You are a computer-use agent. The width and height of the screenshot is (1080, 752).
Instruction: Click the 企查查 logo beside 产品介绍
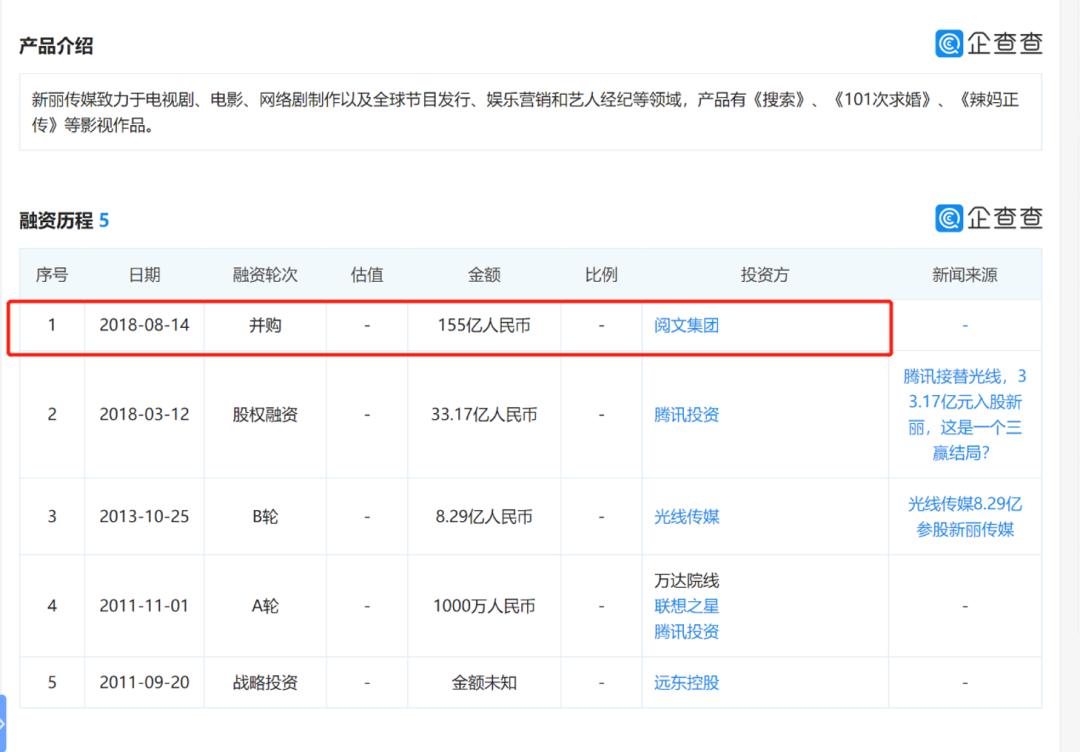[x=988, y=43]
